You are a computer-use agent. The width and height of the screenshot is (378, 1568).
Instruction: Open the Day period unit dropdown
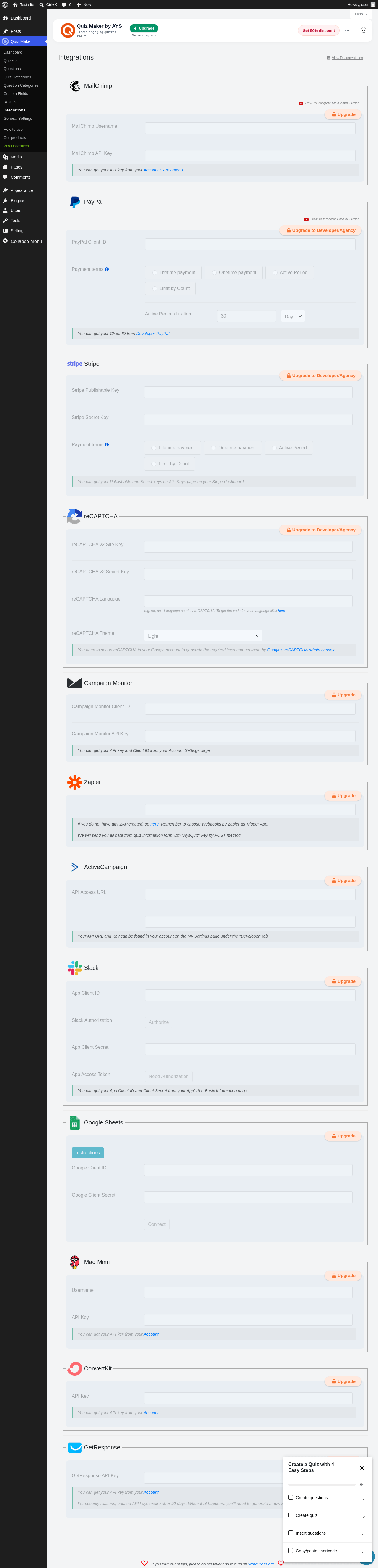coord(293,316)
